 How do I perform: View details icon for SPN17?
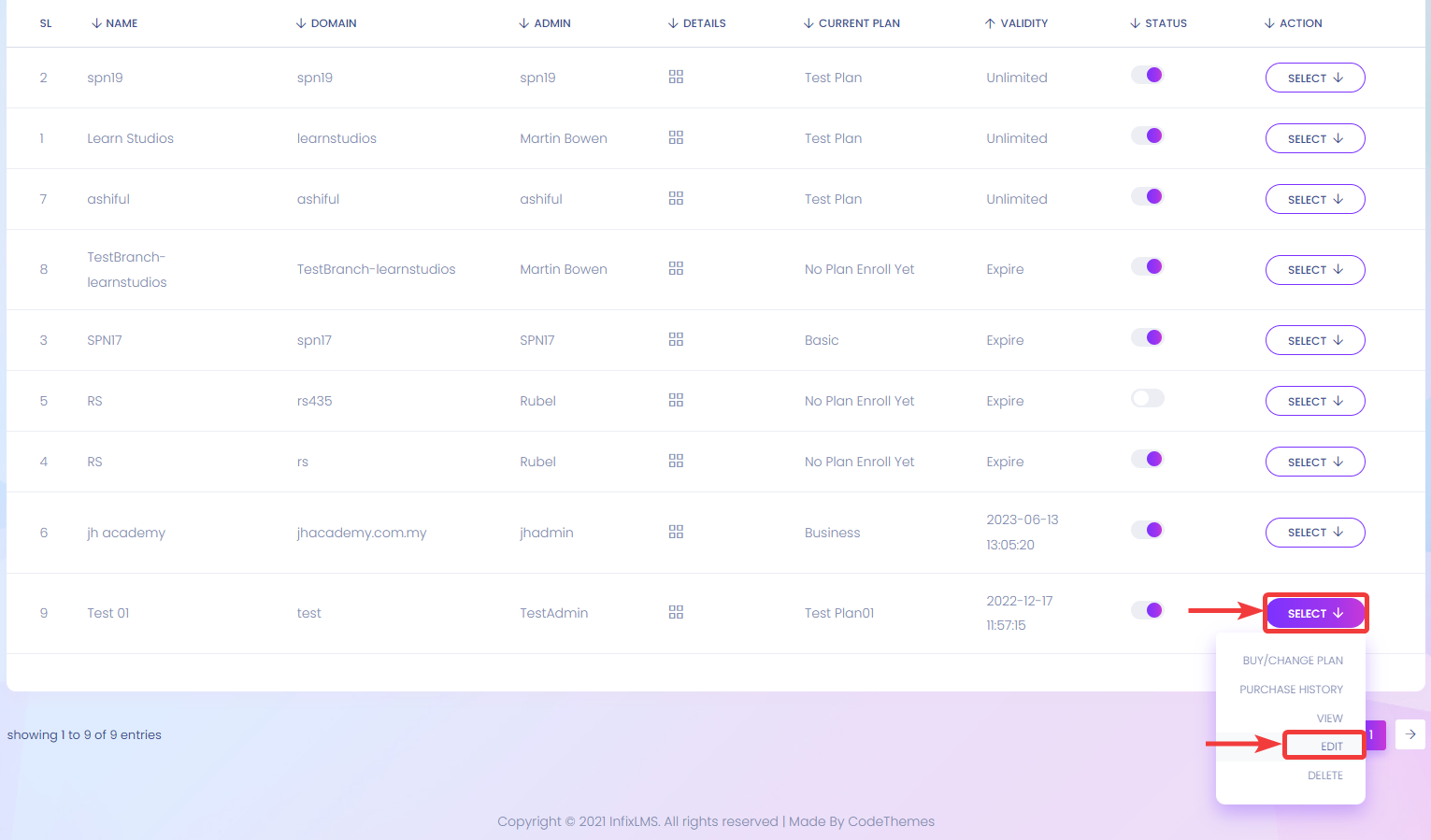(676, 339)
